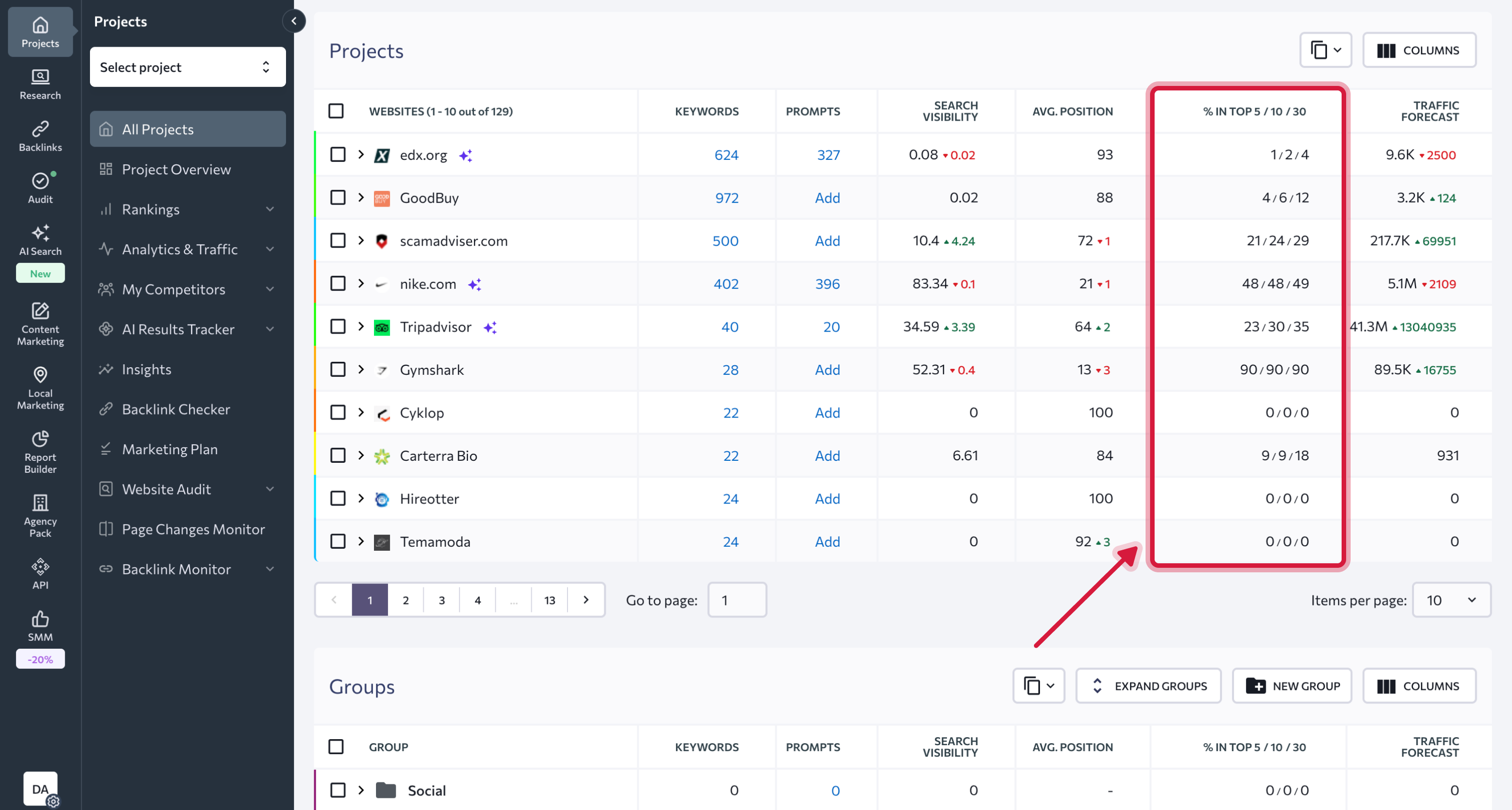The width and height of the screenshot is (1512, 810).
Task: Expand the My Competitors menu
Action: click(188, 289)
